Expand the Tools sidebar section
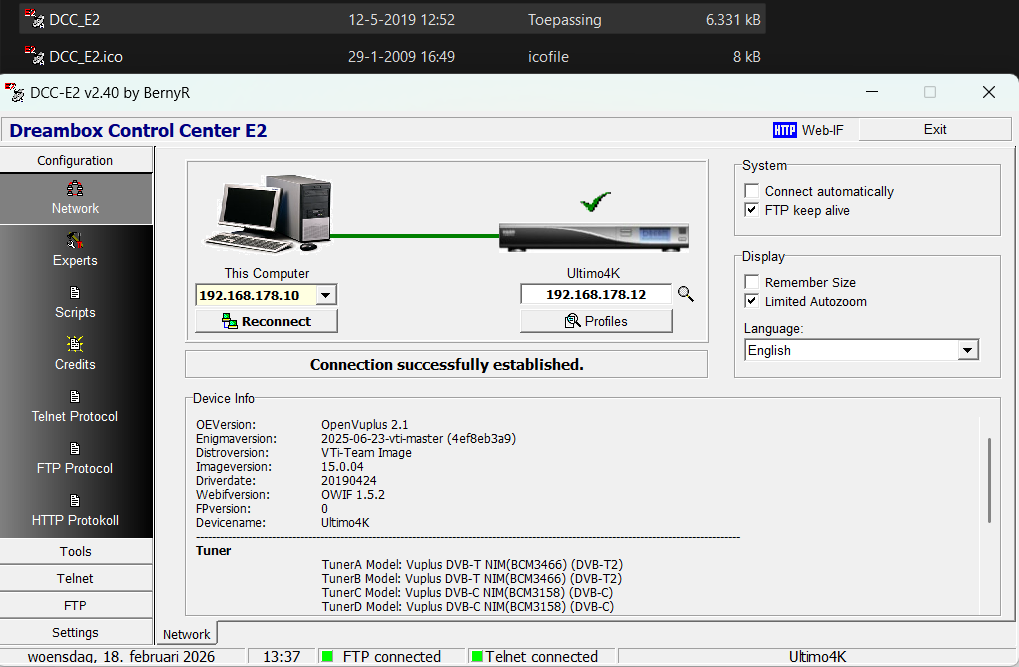The height and width of the screenshot is (667, 1019). tap(75, 551)
